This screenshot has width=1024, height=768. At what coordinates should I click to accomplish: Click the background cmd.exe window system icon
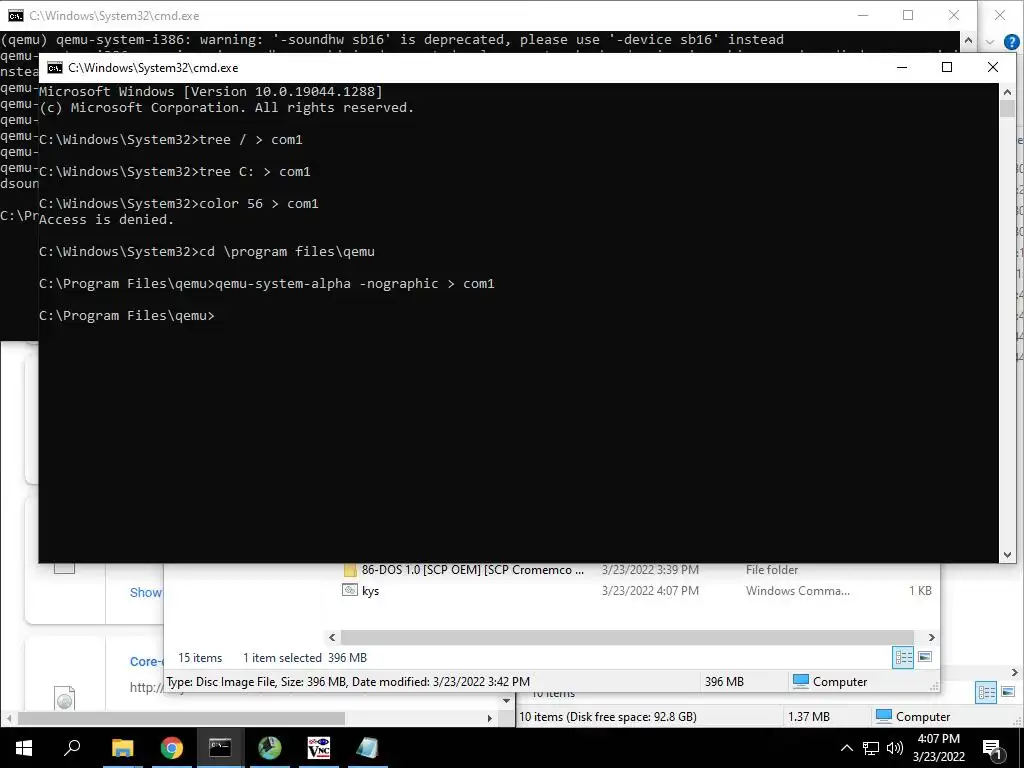tap(16, 16)
